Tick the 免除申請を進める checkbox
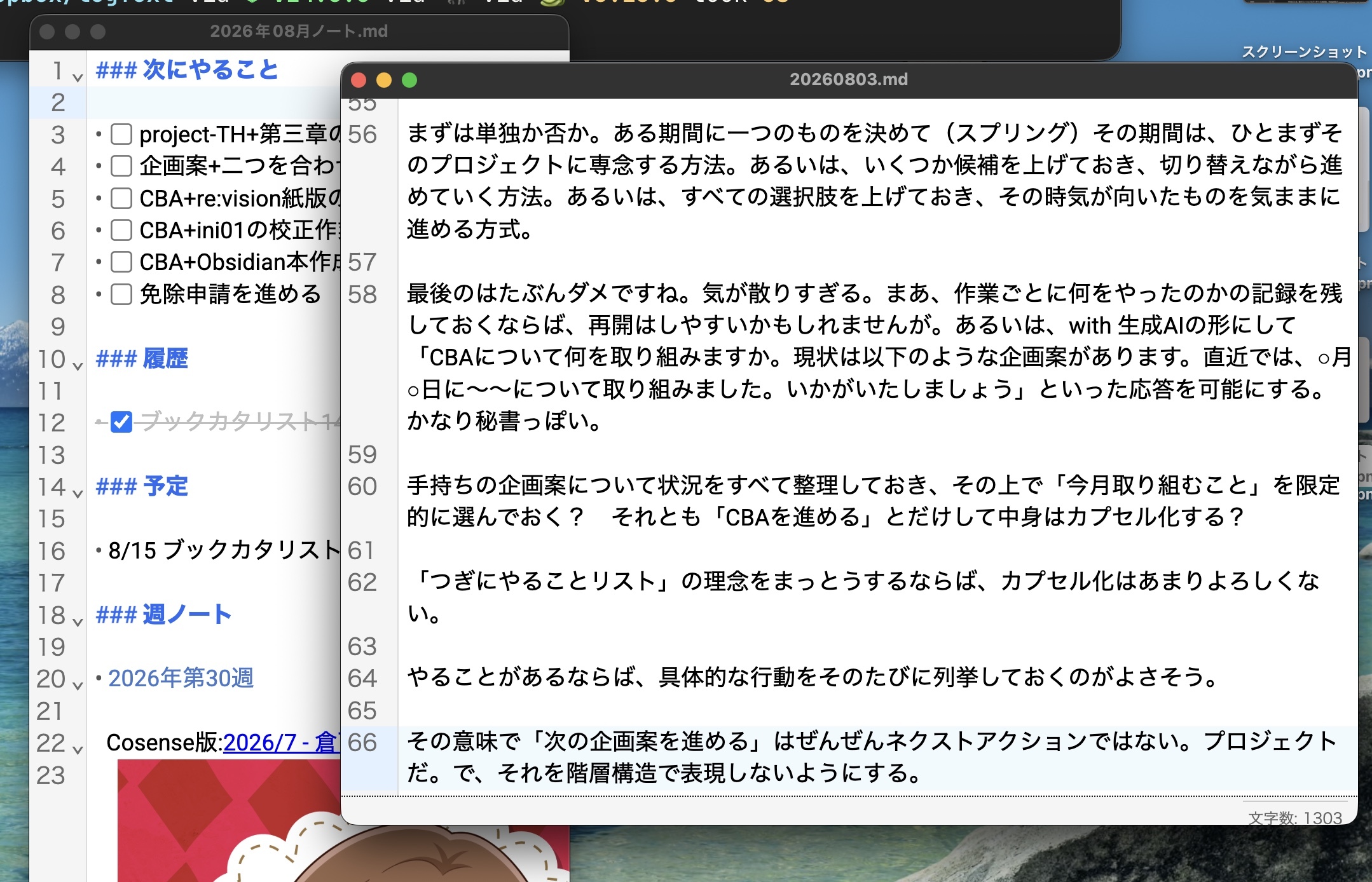1372x882 pixels. click(x=121, y=294)
